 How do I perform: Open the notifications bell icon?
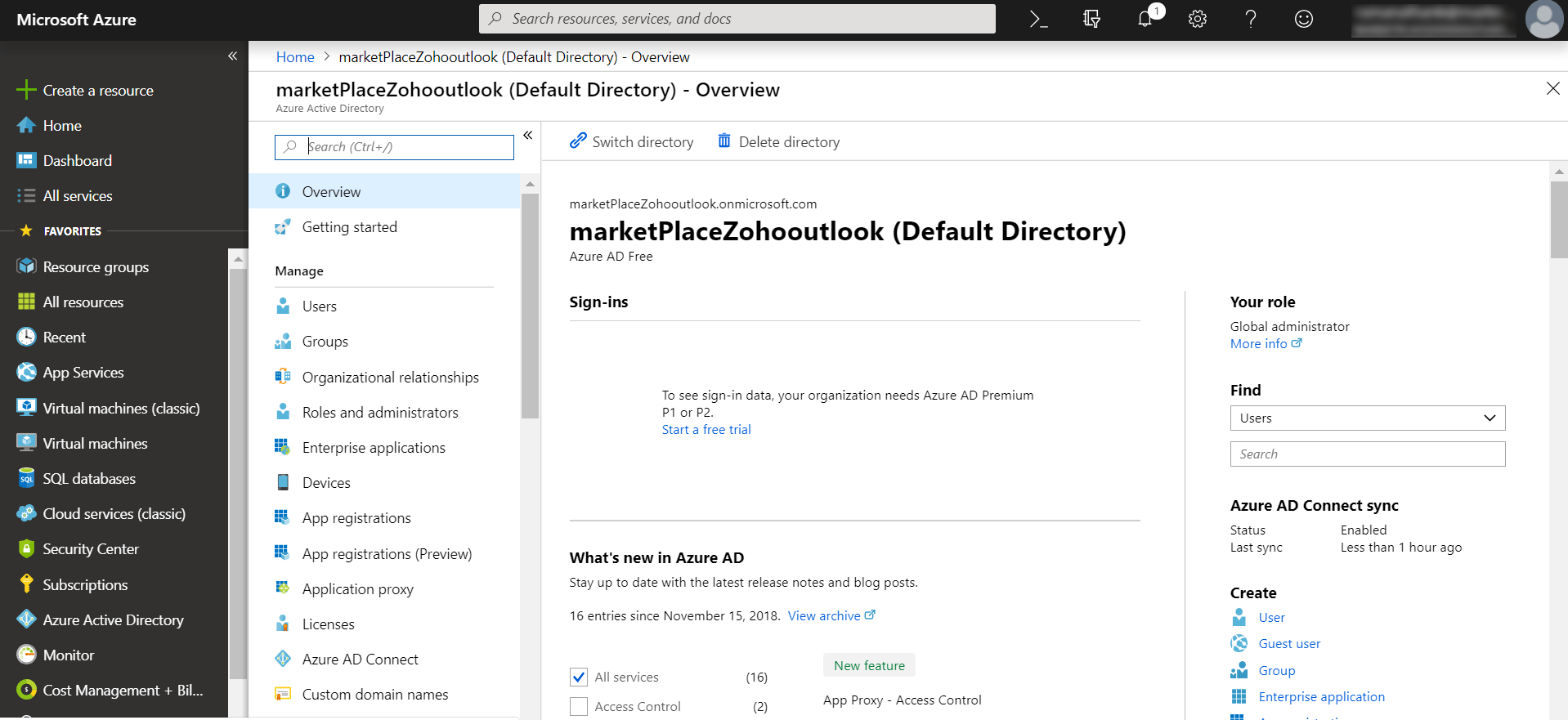pyautogui.click(x=1145, y=19)
